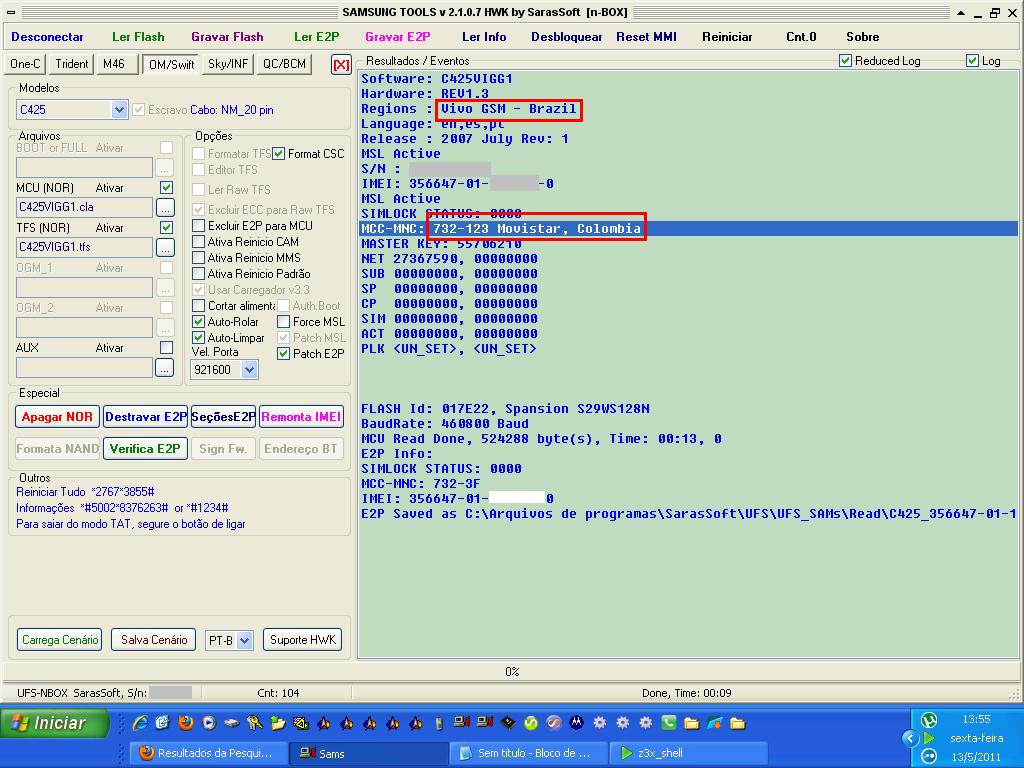Open the Vel. Porta 921600 dropdown
Screen dimensions: 1024x768
[249, 370]
